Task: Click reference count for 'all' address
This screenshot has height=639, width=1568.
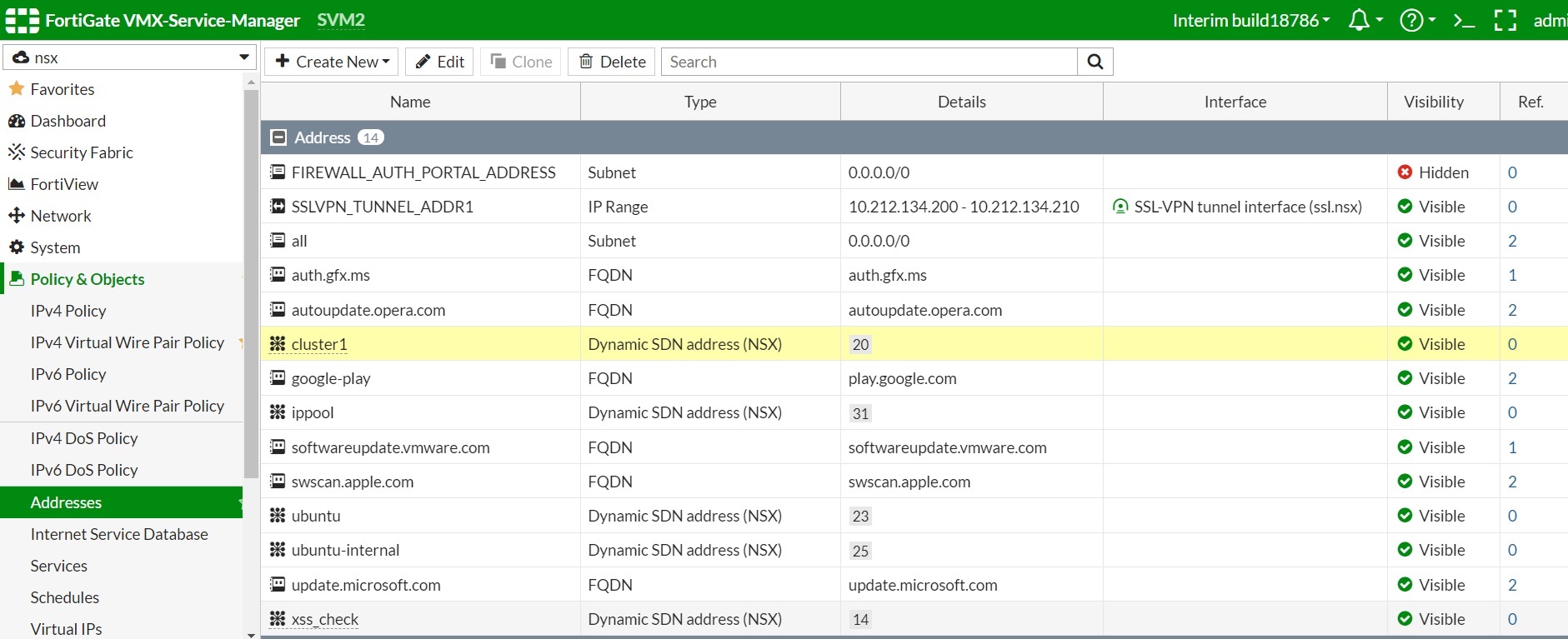Action: pos(1512,241)
